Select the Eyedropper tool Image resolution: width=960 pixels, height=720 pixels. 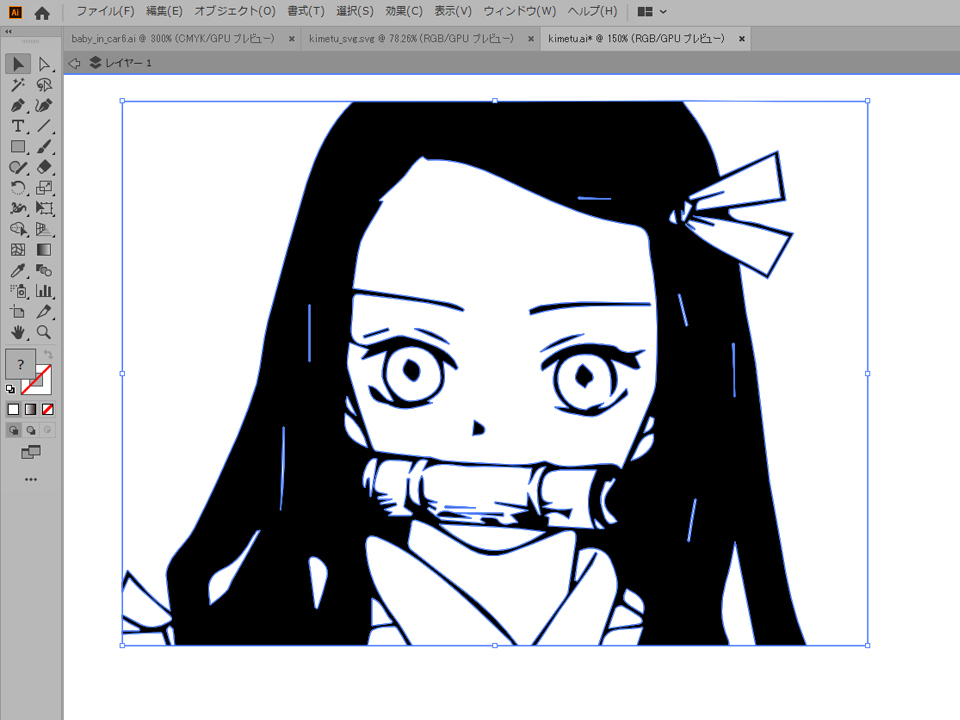click(x=18, y=271)
